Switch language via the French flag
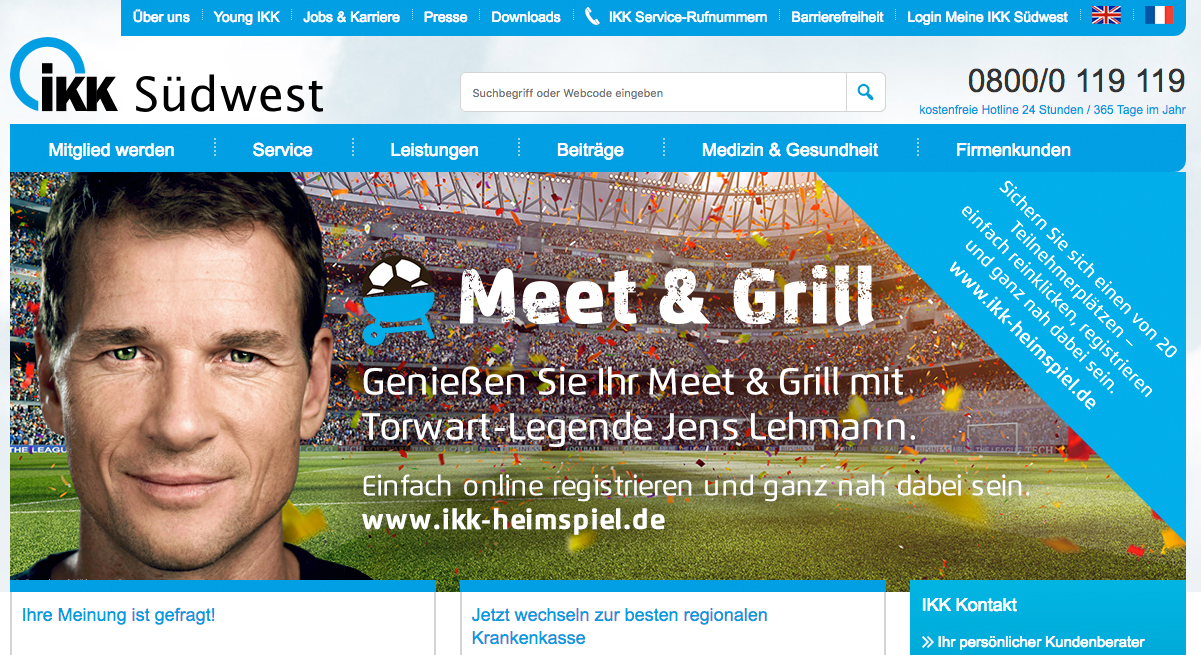Screen dimensions: 1201x655 (x=1159, y=16)
